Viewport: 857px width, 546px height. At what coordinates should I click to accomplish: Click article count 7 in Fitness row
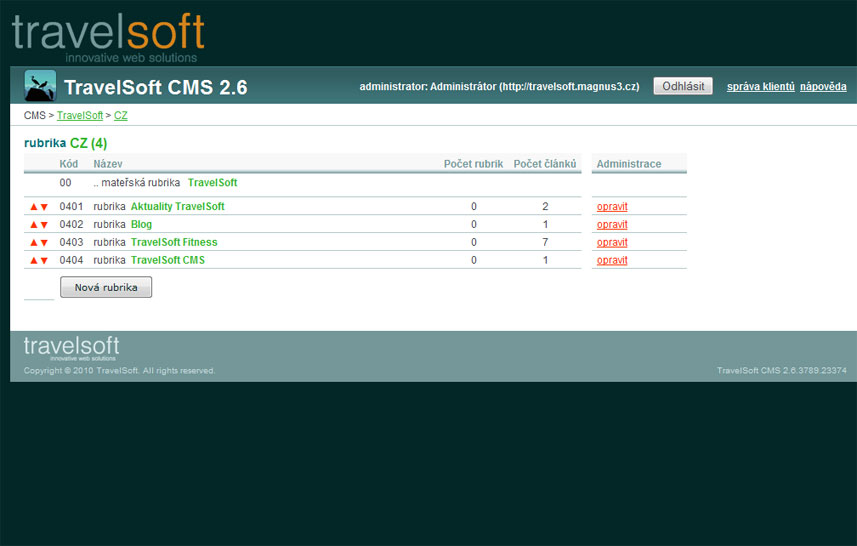coord(545,242)
